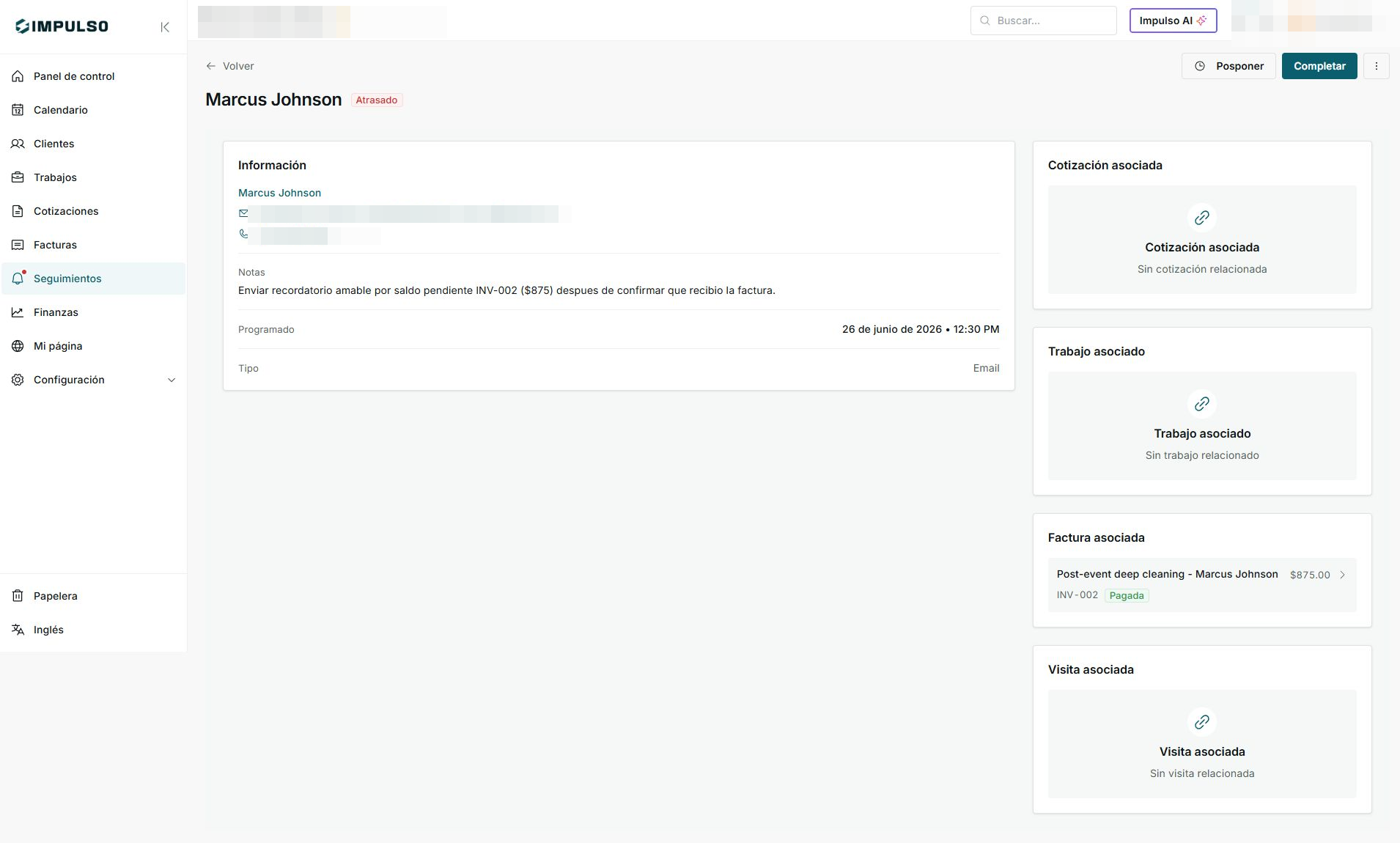Screen dimensions: 1400x843
Task: Click link icon in Trabajo asociado card
Action: click(x=1202, y=404)
